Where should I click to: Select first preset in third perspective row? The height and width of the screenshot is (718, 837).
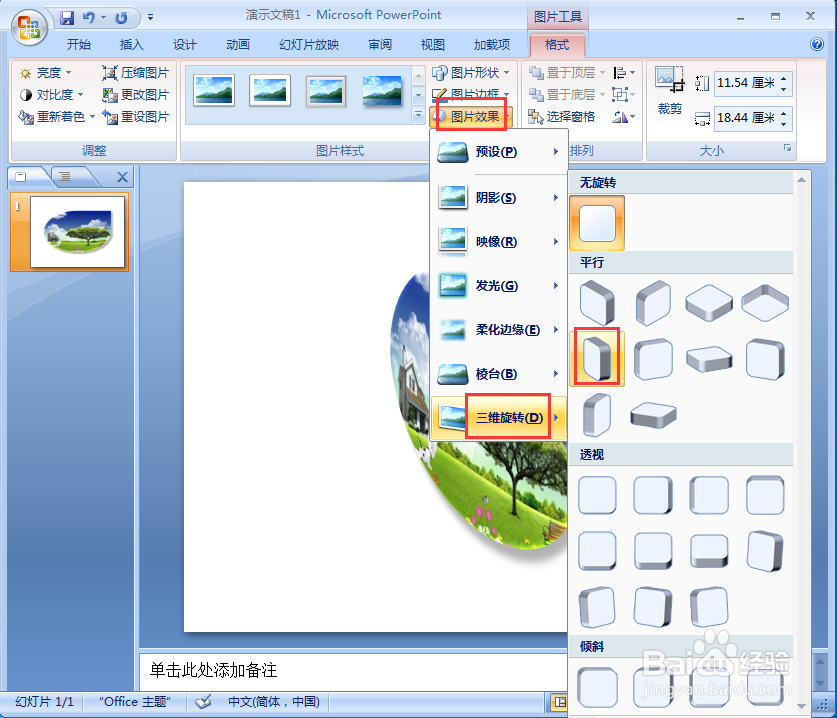(597, 607)
